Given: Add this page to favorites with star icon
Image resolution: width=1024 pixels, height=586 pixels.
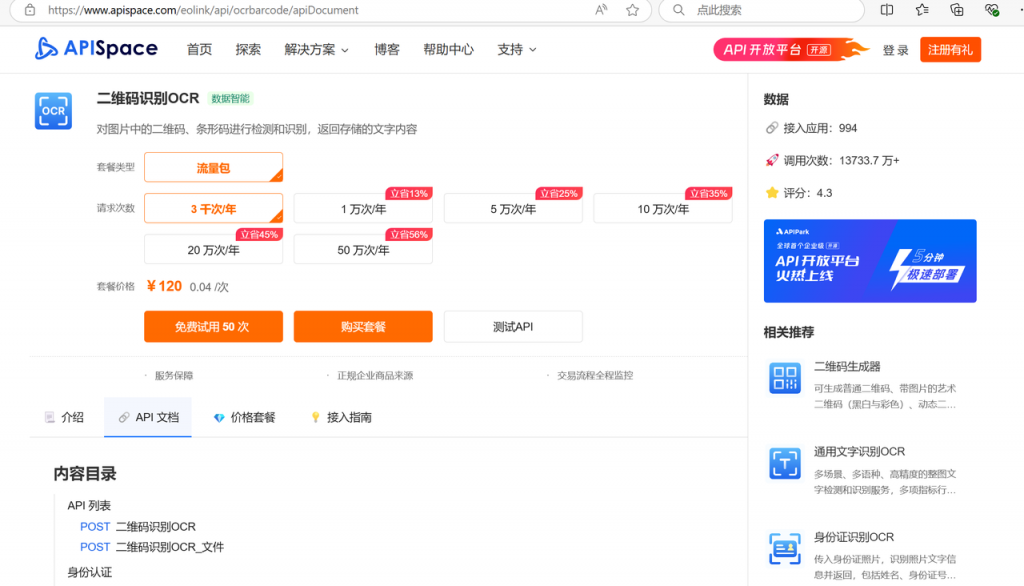Looking at the screenshot, I should tap(632, 10).
